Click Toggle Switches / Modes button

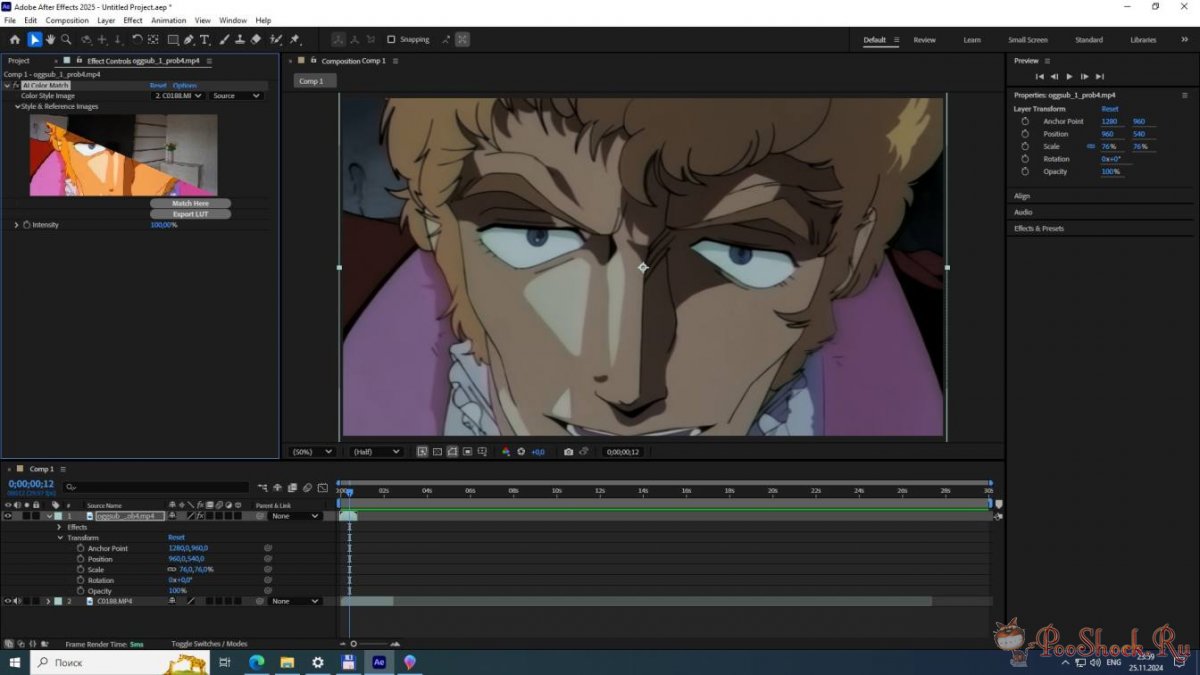tap(209, 644)
